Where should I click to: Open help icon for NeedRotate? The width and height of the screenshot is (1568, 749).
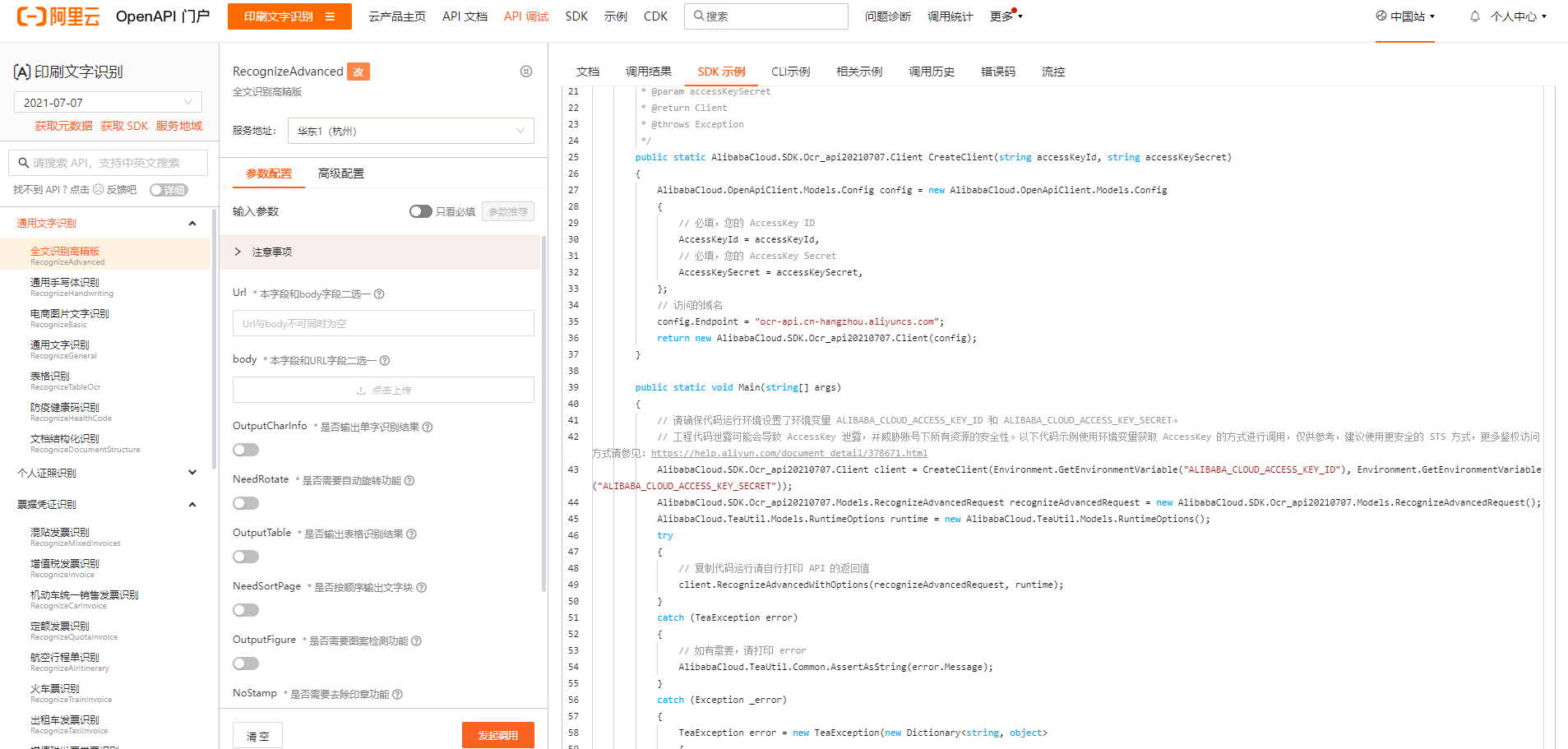[409, 481]
